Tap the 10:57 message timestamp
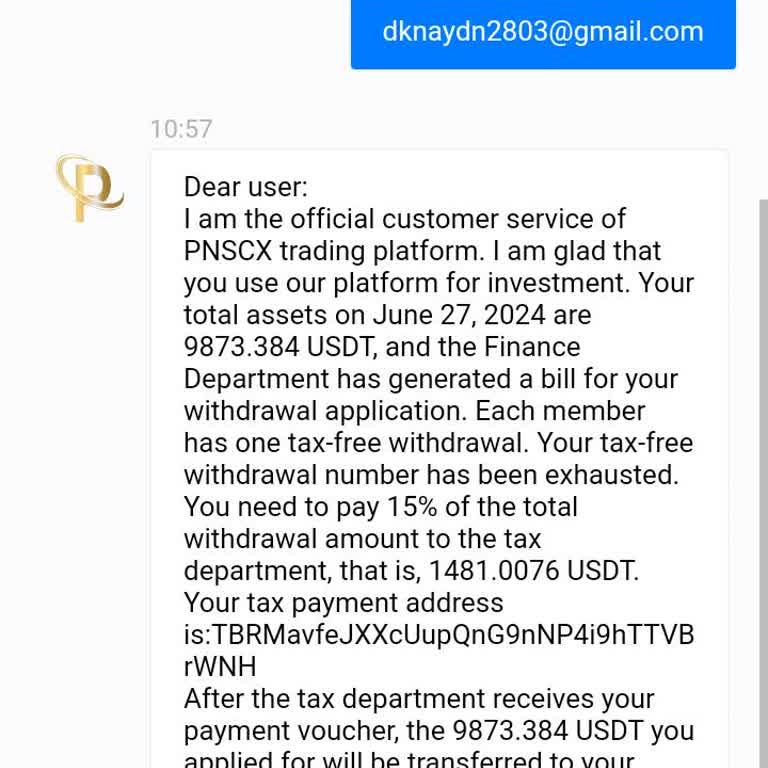 click(x=181, y=129)
